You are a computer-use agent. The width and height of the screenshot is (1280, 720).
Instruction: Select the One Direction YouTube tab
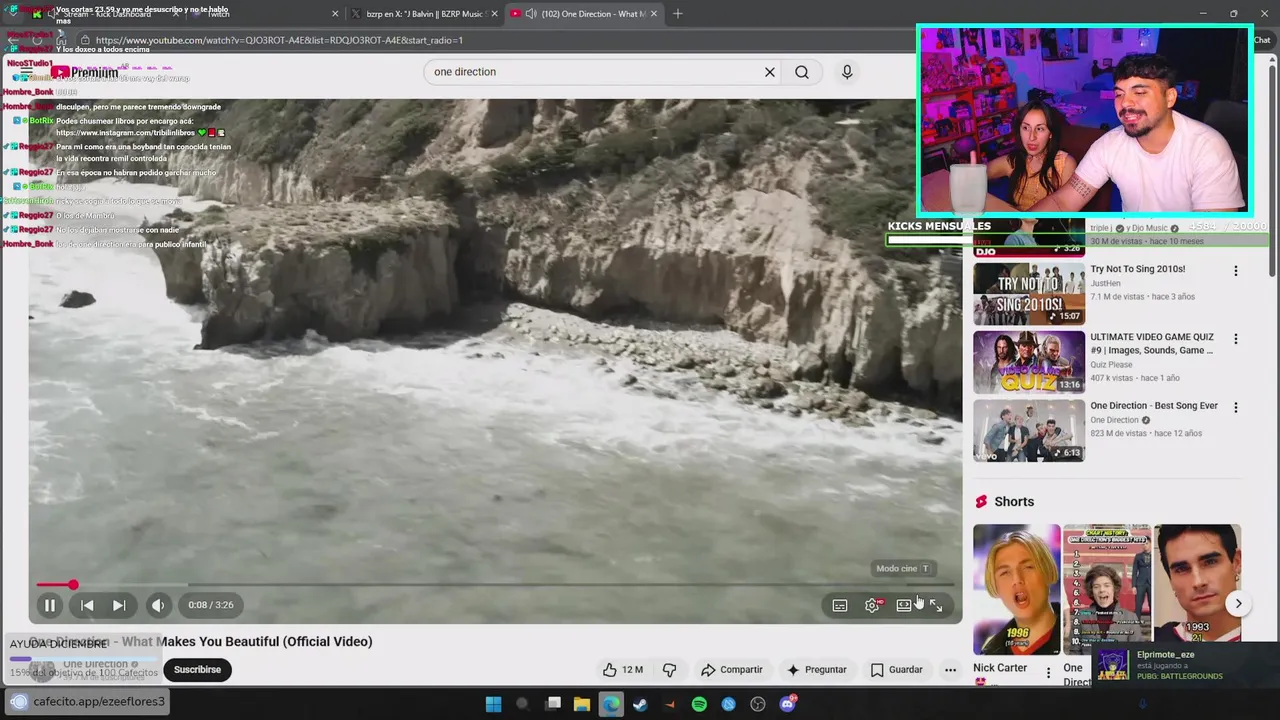point(584,14)
